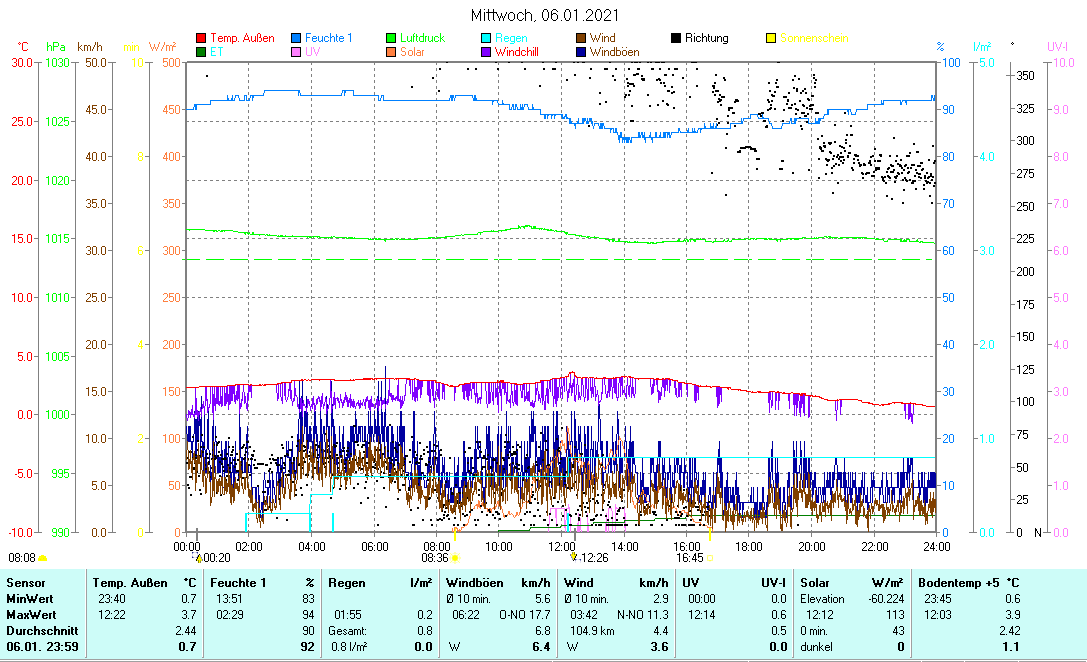
Task: Click the red Temp. Außen legend square
Action: point(201,39)
